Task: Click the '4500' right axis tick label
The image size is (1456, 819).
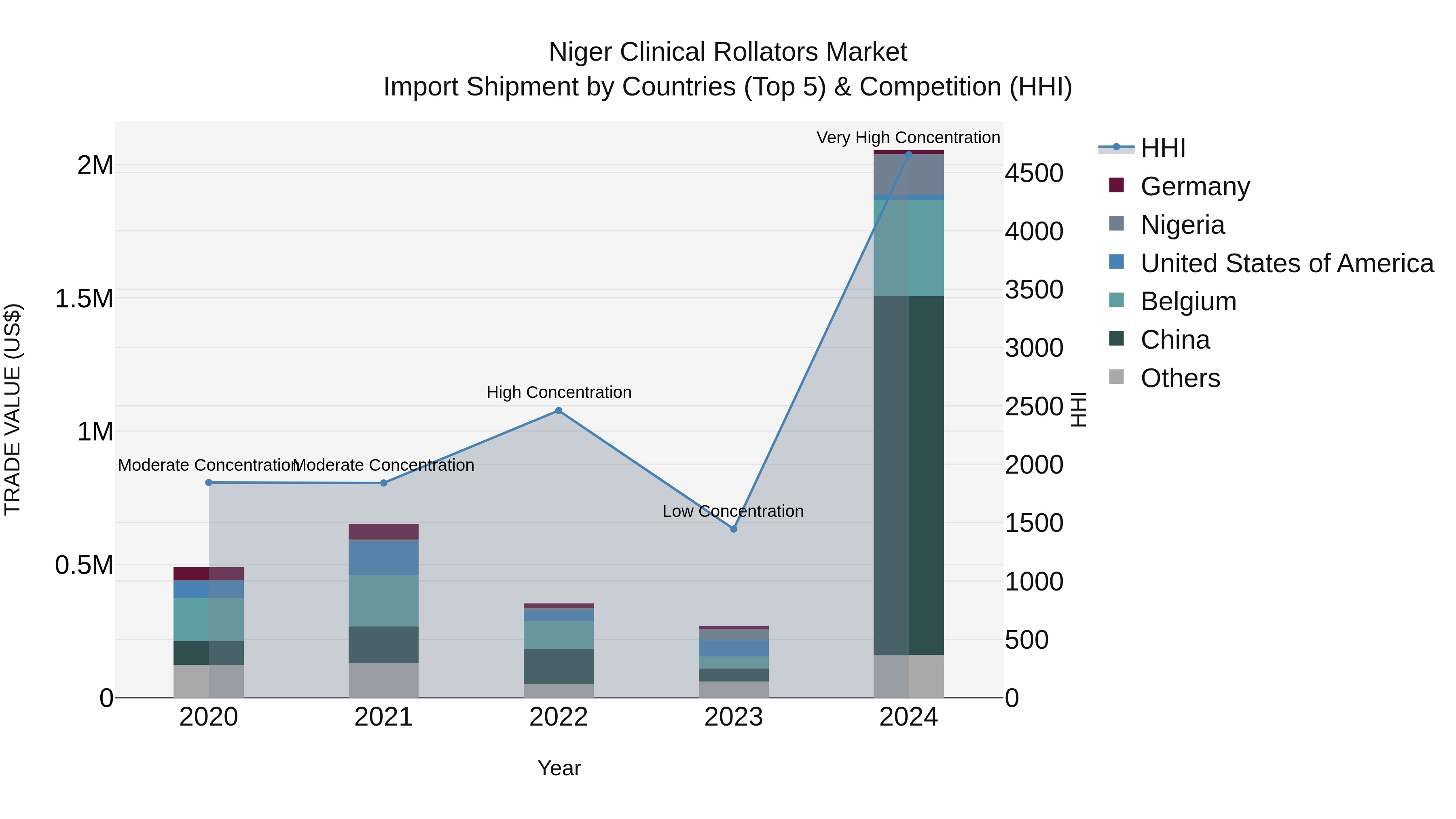Action: [x=1034, y=173]
